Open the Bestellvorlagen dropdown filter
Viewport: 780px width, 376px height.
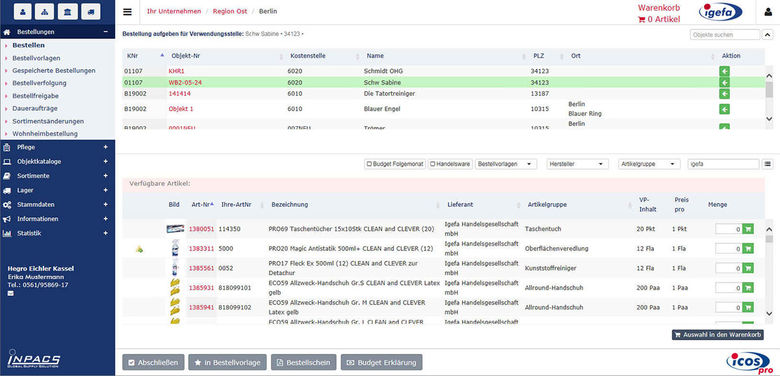[x=505, y=164]
